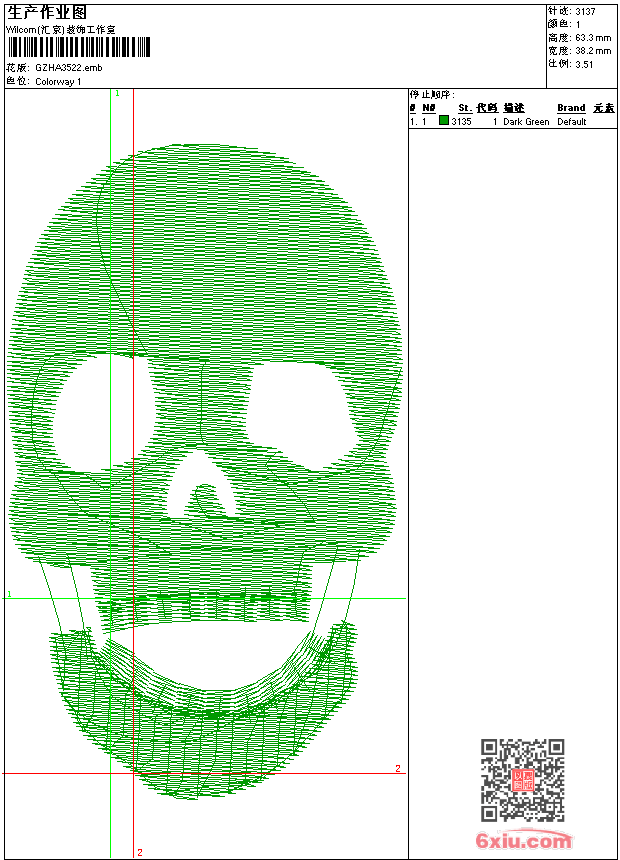Image resolution: width=620 pixels, height=860 pixels.
Task: Click the stitch count value 3137
Action: (x=585, y=11)
